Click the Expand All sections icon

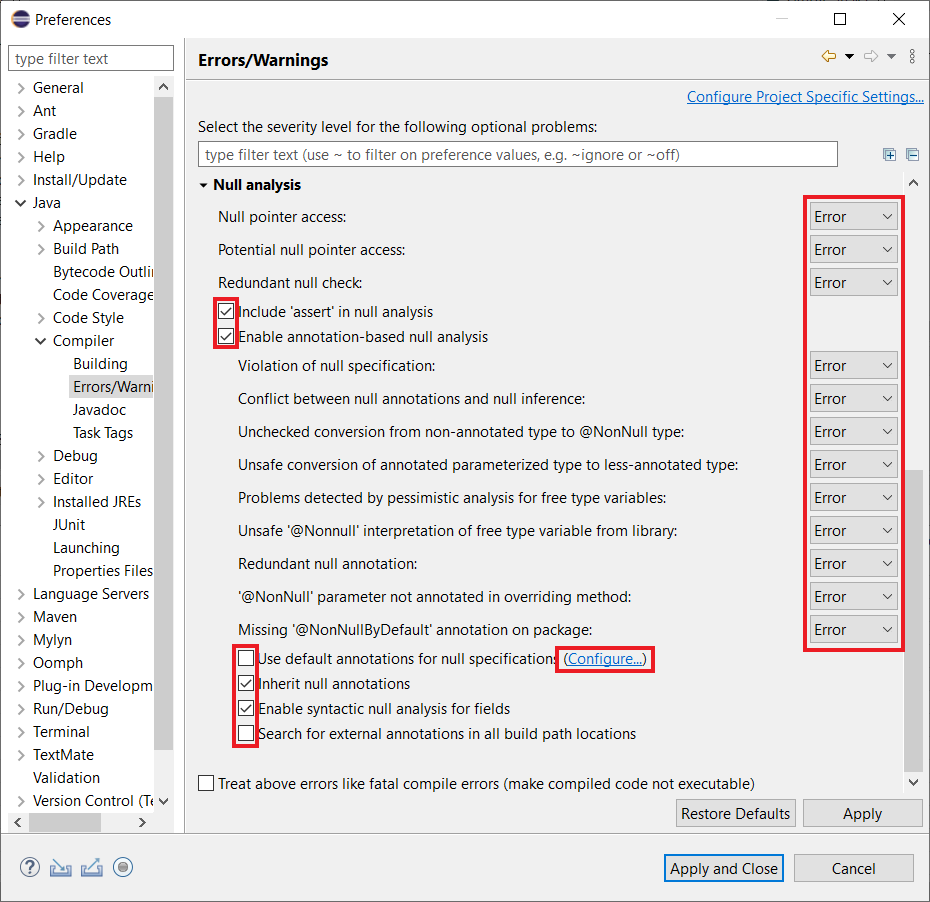point(889,154)
